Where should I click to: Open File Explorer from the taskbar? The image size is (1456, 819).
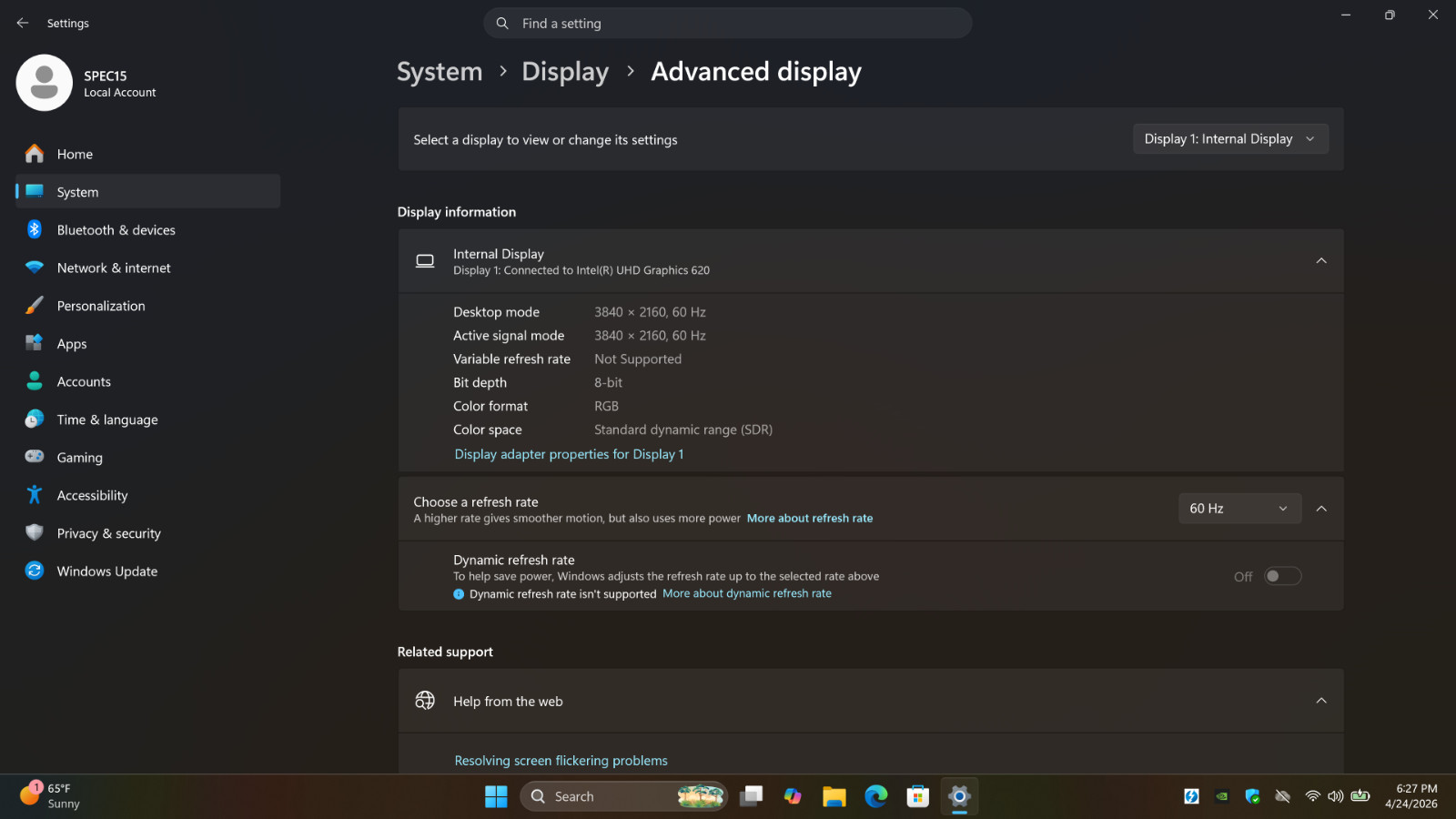click(x=834, y=796)
